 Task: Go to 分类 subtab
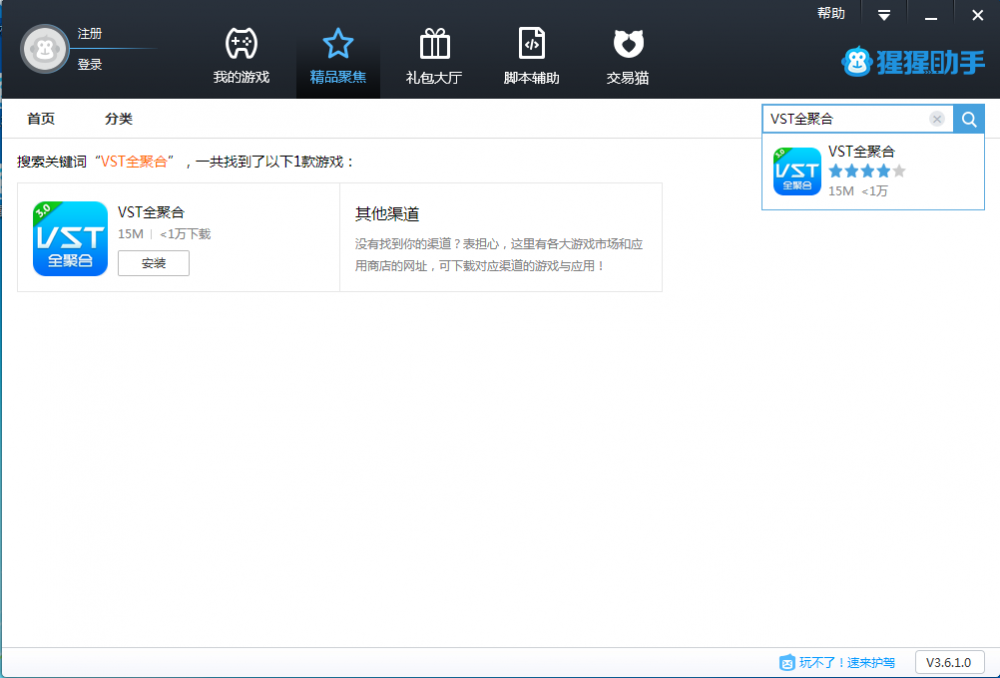(x=119, y=119)
